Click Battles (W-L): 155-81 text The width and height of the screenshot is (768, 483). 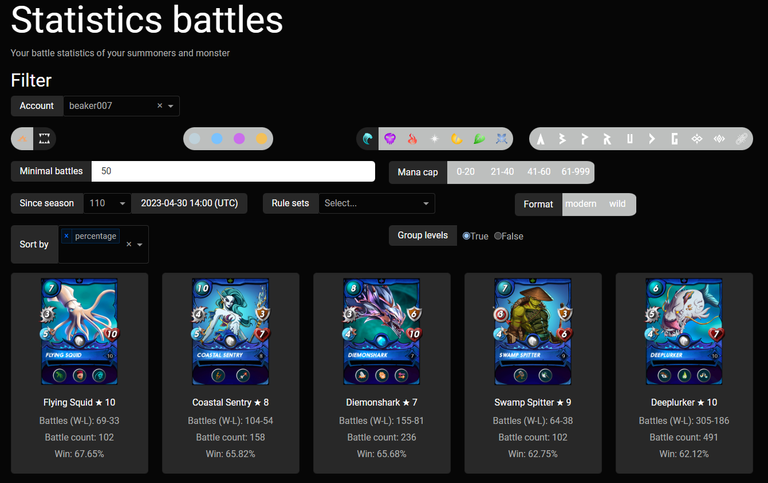382,421
